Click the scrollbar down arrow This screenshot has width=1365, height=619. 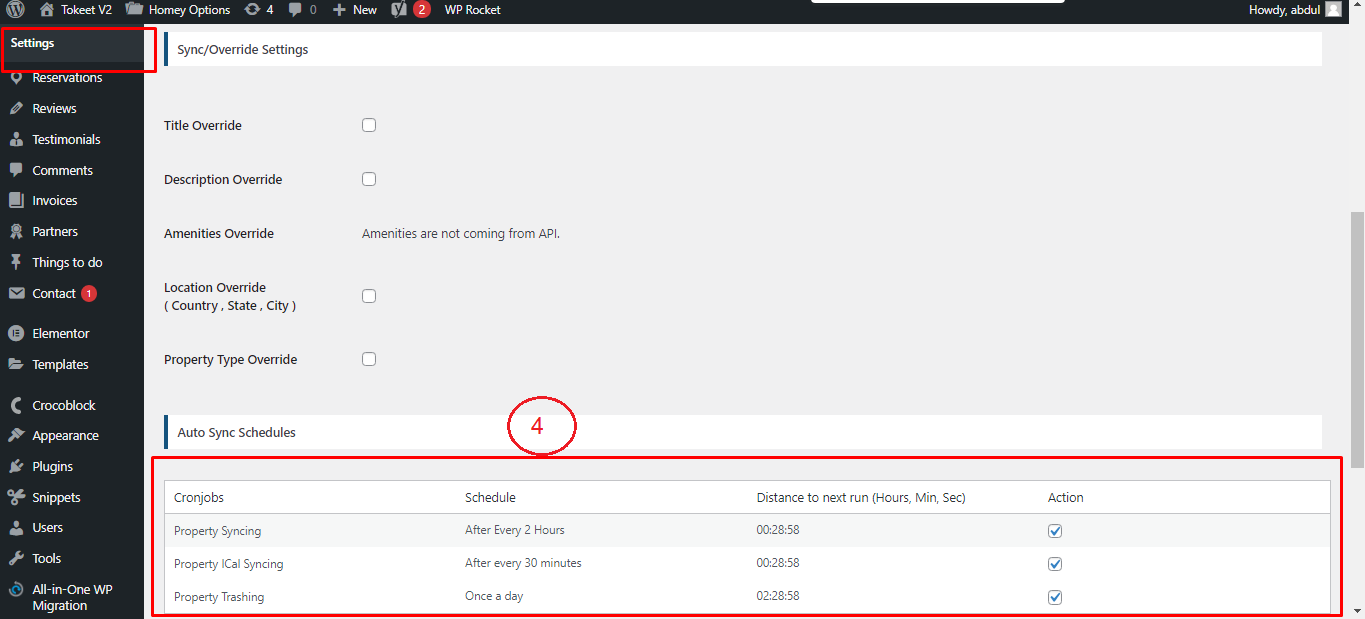[x=1357, y=610]
